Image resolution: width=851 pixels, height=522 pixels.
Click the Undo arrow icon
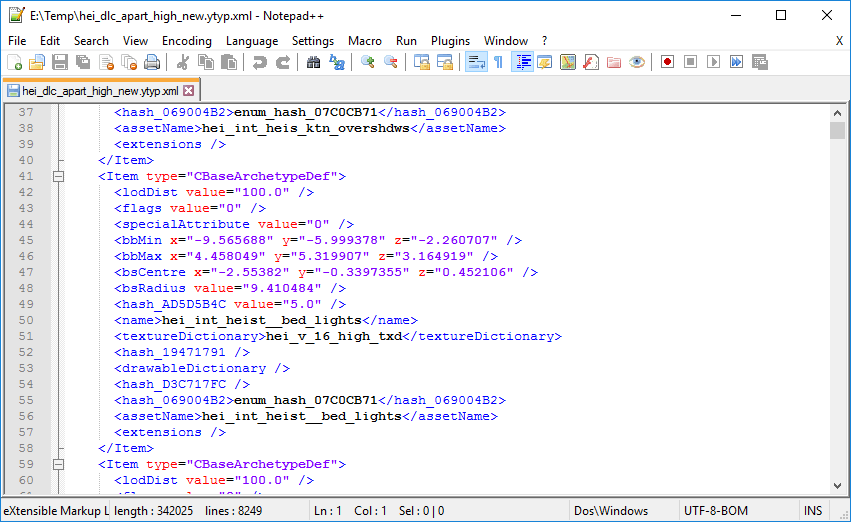[x=259, y=62]
